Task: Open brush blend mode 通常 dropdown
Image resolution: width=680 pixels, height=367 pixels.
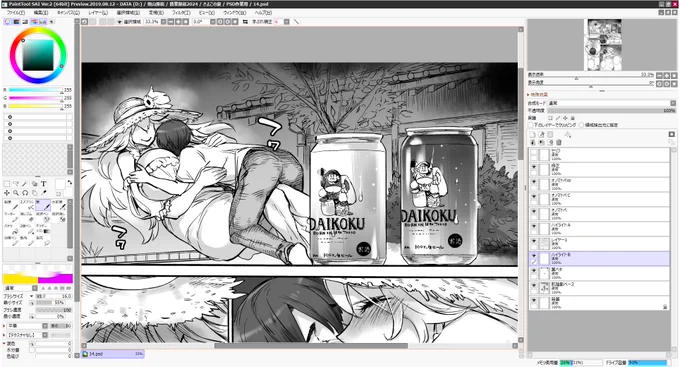Action: (x=21, y=288)
